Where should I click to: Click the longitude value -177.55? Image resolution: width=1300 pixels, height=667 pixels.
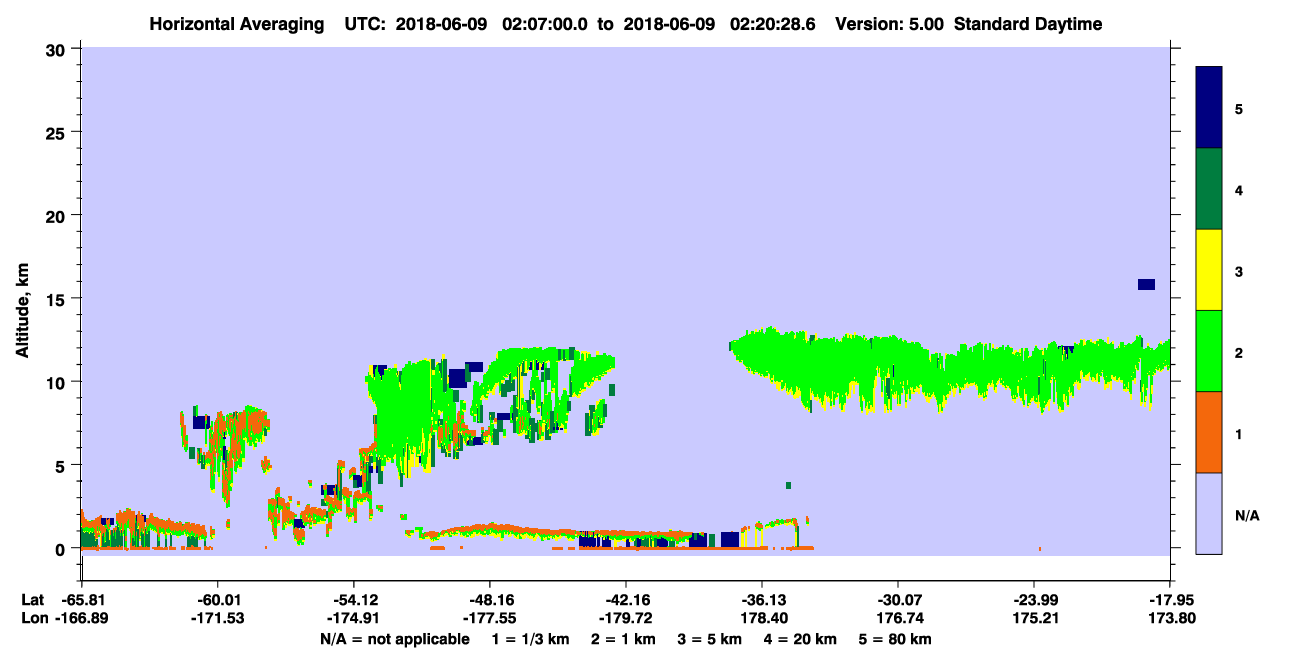489,618
